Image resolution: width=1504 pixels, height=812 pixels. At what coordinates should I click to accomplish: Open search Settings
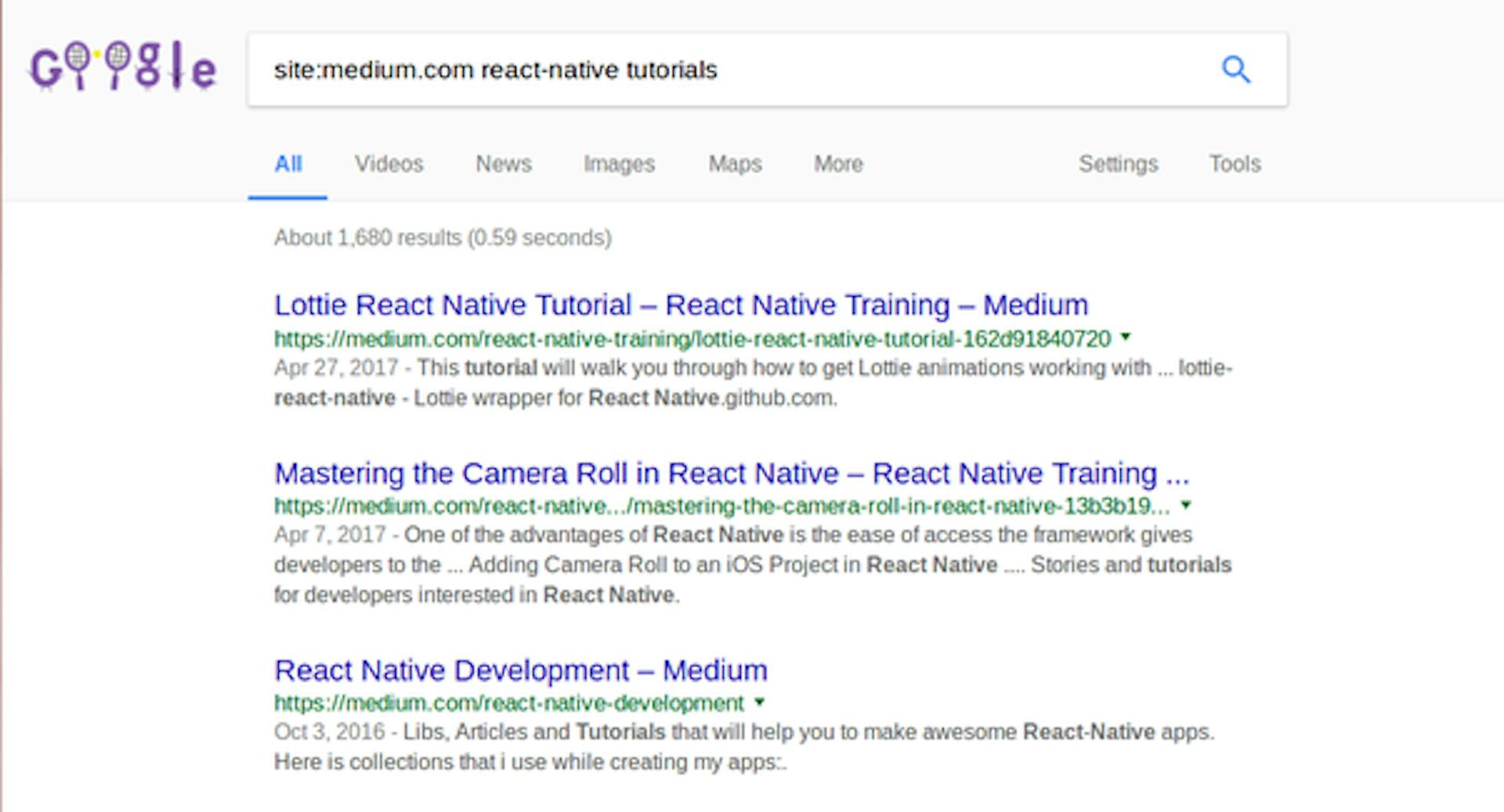point(1118,164)
